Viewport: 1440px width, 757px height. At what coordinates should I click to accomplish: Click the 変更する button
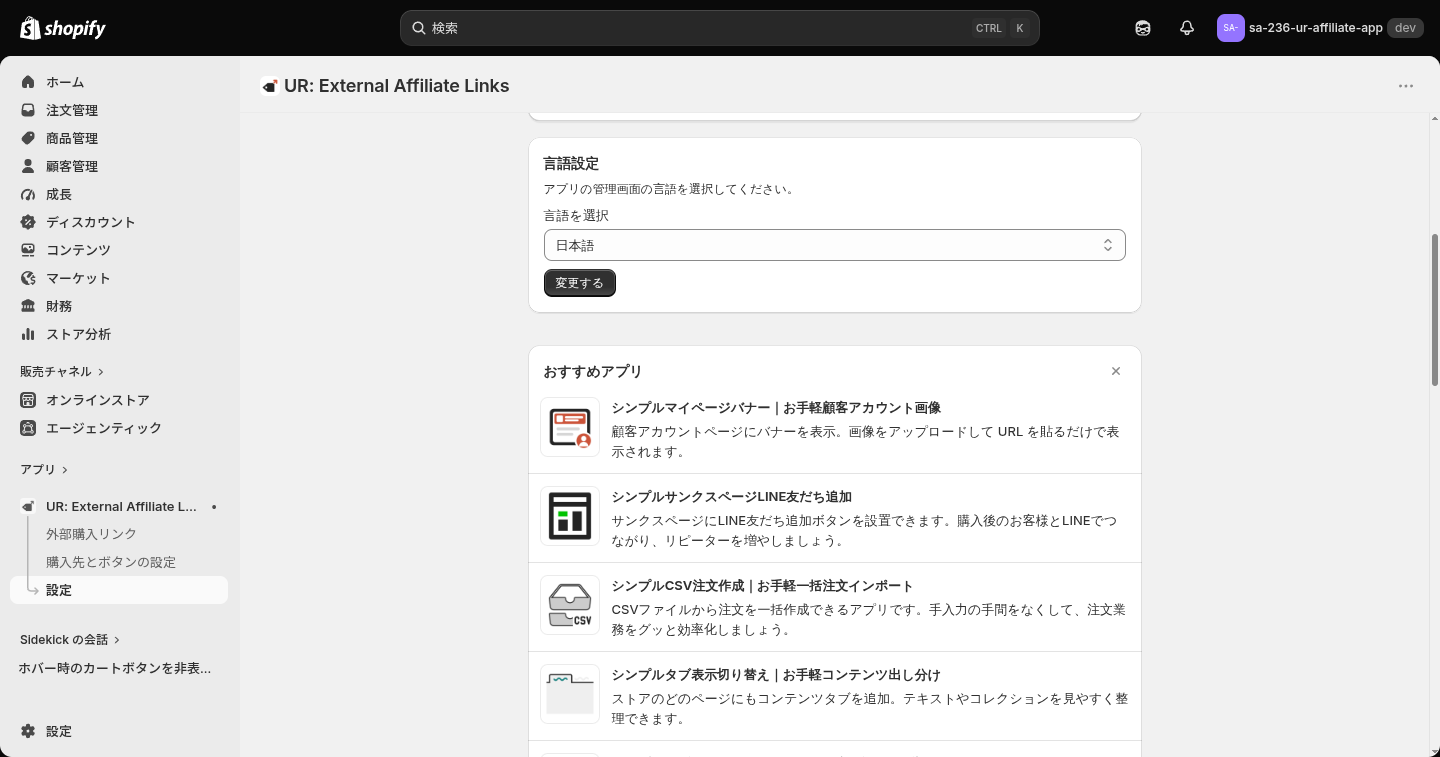click(x=580, y=283)
